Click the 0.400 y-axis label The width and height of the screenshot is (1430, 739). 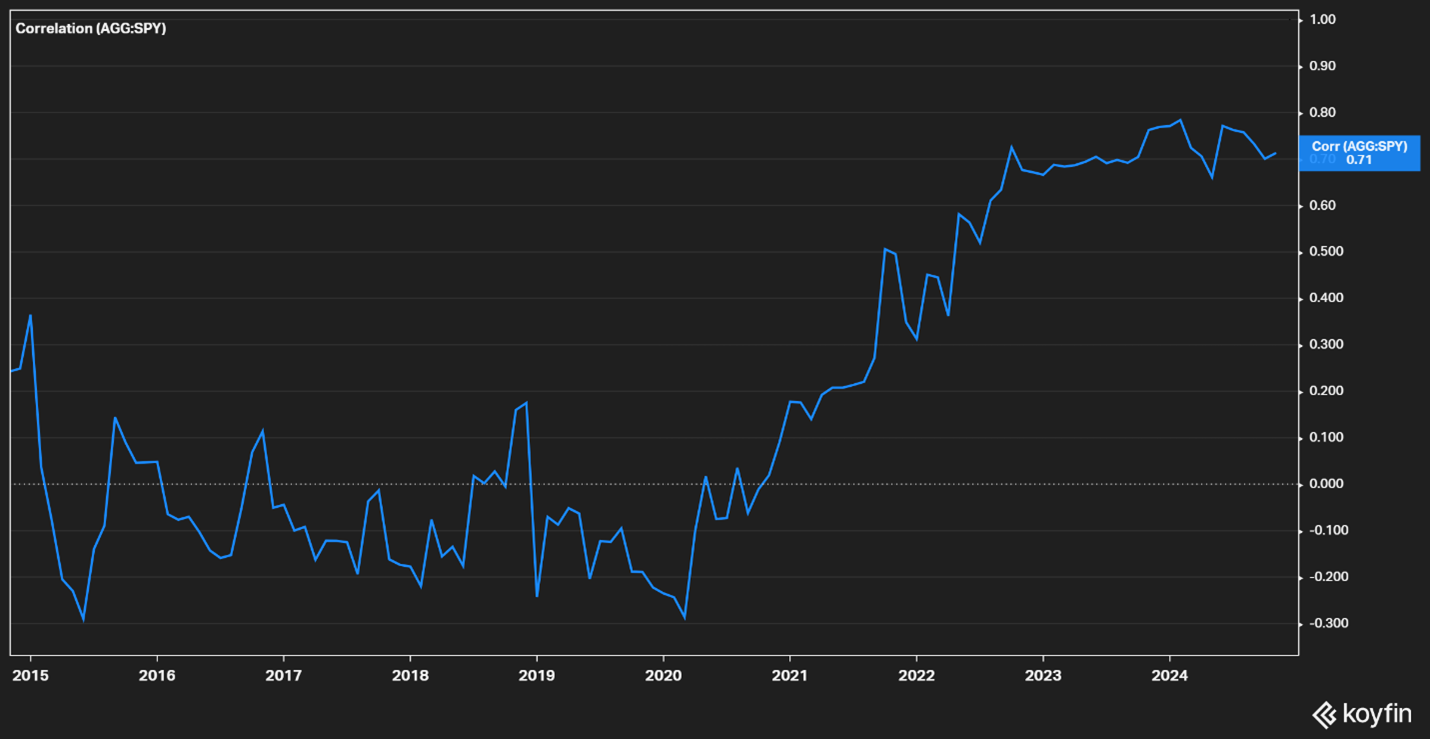pyautogui.click(x=1324, y=298)
